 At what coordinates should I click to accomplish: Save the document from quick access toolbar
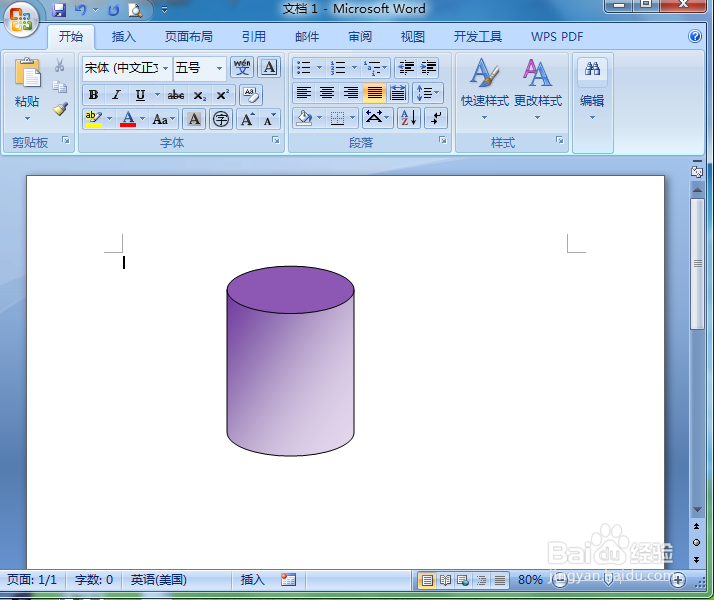coord(59,10)
